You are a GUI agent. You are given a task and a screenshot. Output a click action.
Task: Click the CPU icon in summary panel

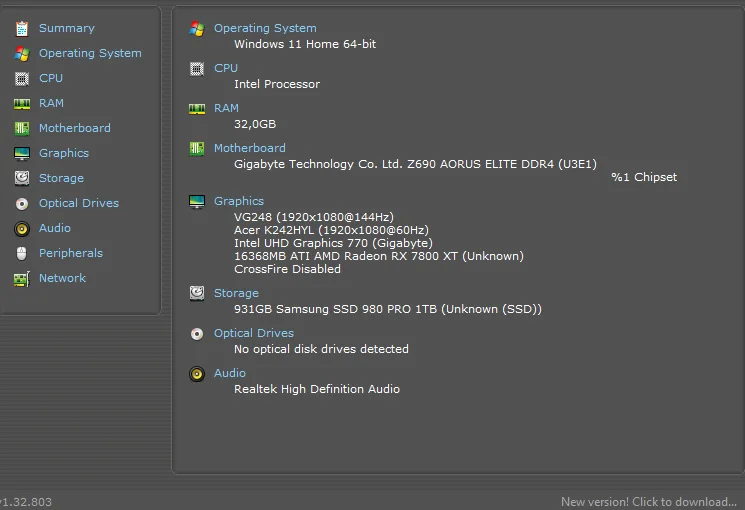click(x=197, y=69)
